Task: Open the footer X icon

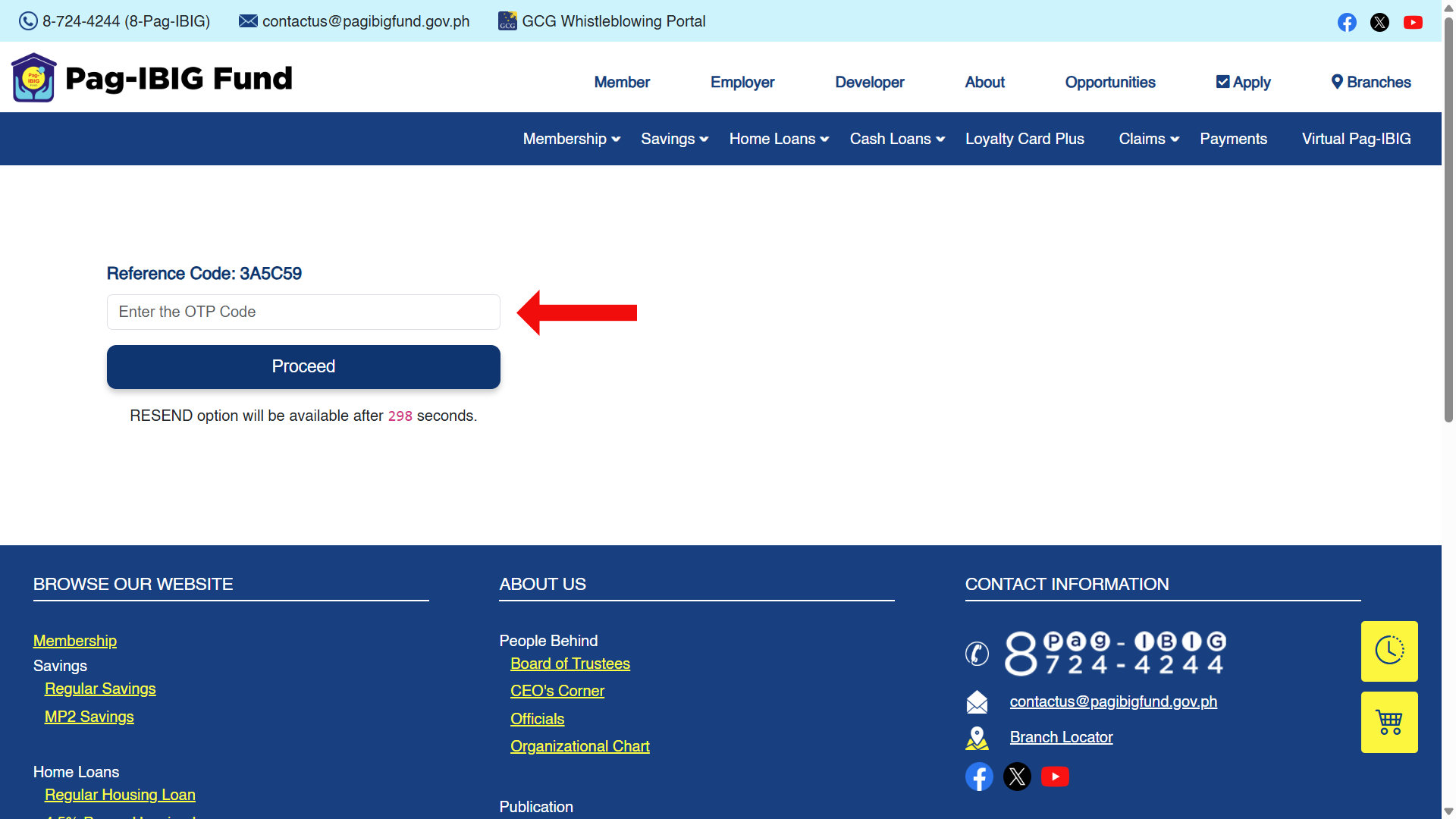Action: tap(1017, 777)
